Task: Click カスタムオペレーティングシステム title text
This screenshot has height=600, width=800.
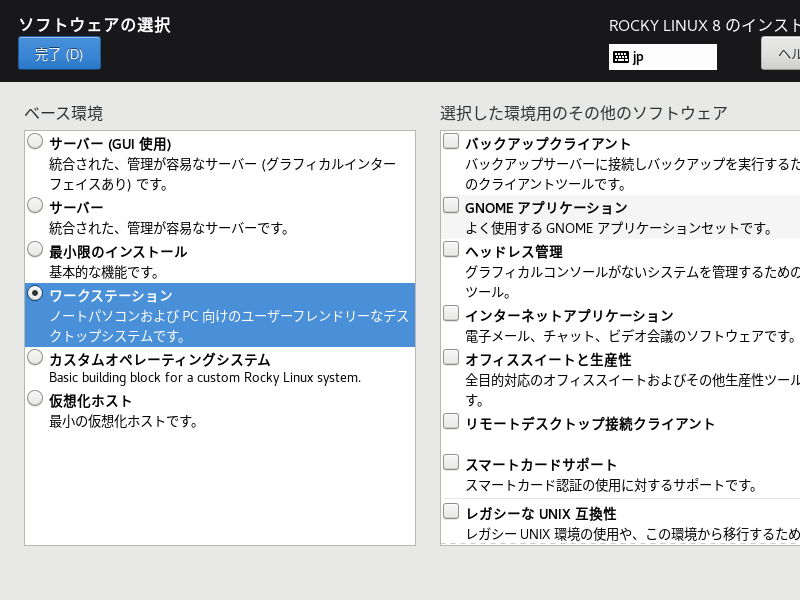Action: click(160, 360)
